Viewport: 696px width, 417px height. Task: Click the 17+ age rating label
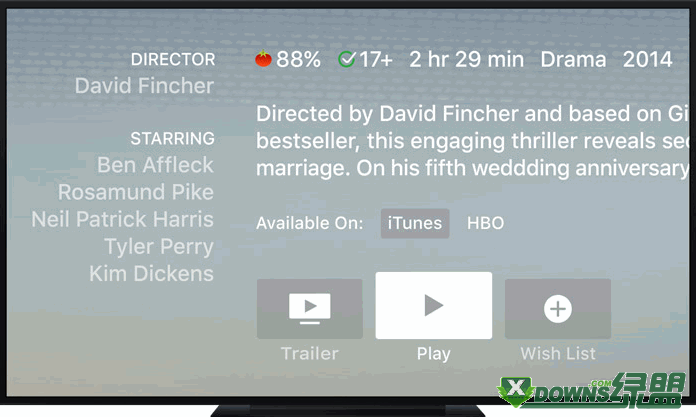[376, 60]
